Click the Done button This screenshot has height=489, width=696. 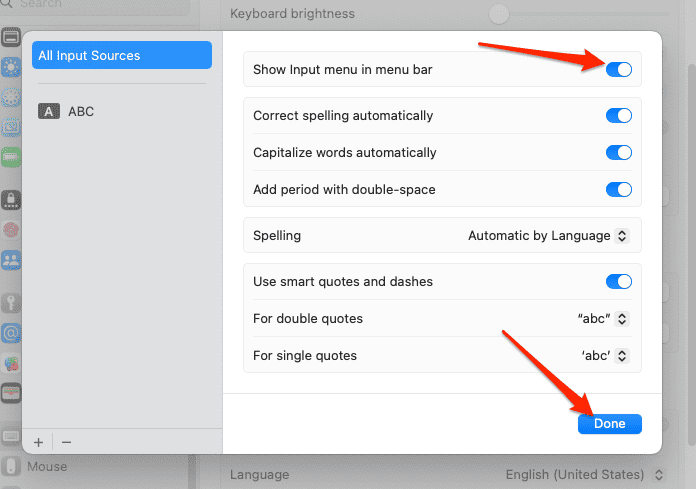pyautogui.click(x=609, y=424)
